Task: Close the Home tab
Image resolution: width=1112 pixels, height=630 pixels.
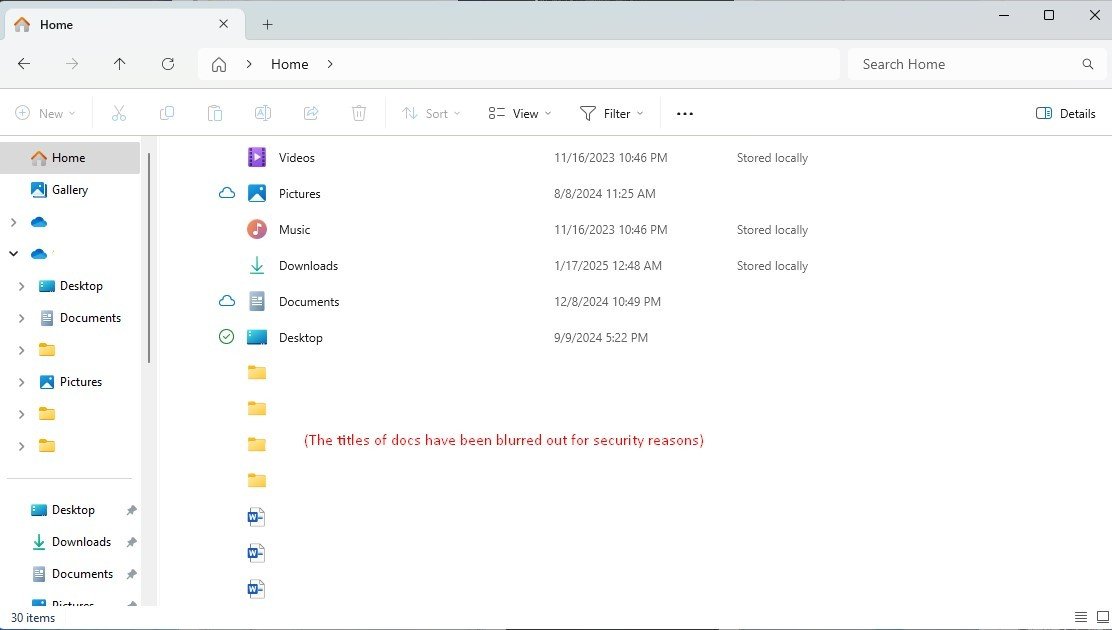Action: tap(223, 24)
